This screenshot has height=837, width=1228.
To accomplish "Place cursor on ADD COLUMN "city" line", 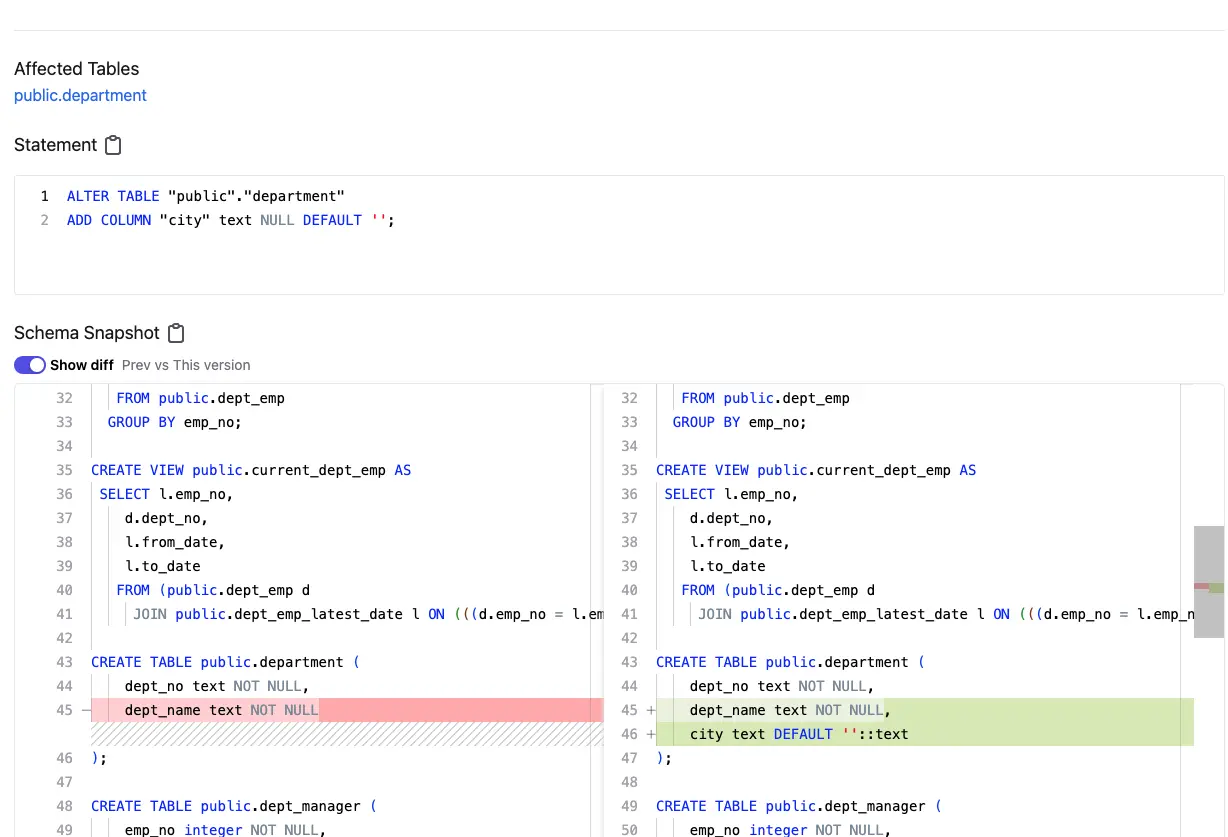I will click(230, 220).
